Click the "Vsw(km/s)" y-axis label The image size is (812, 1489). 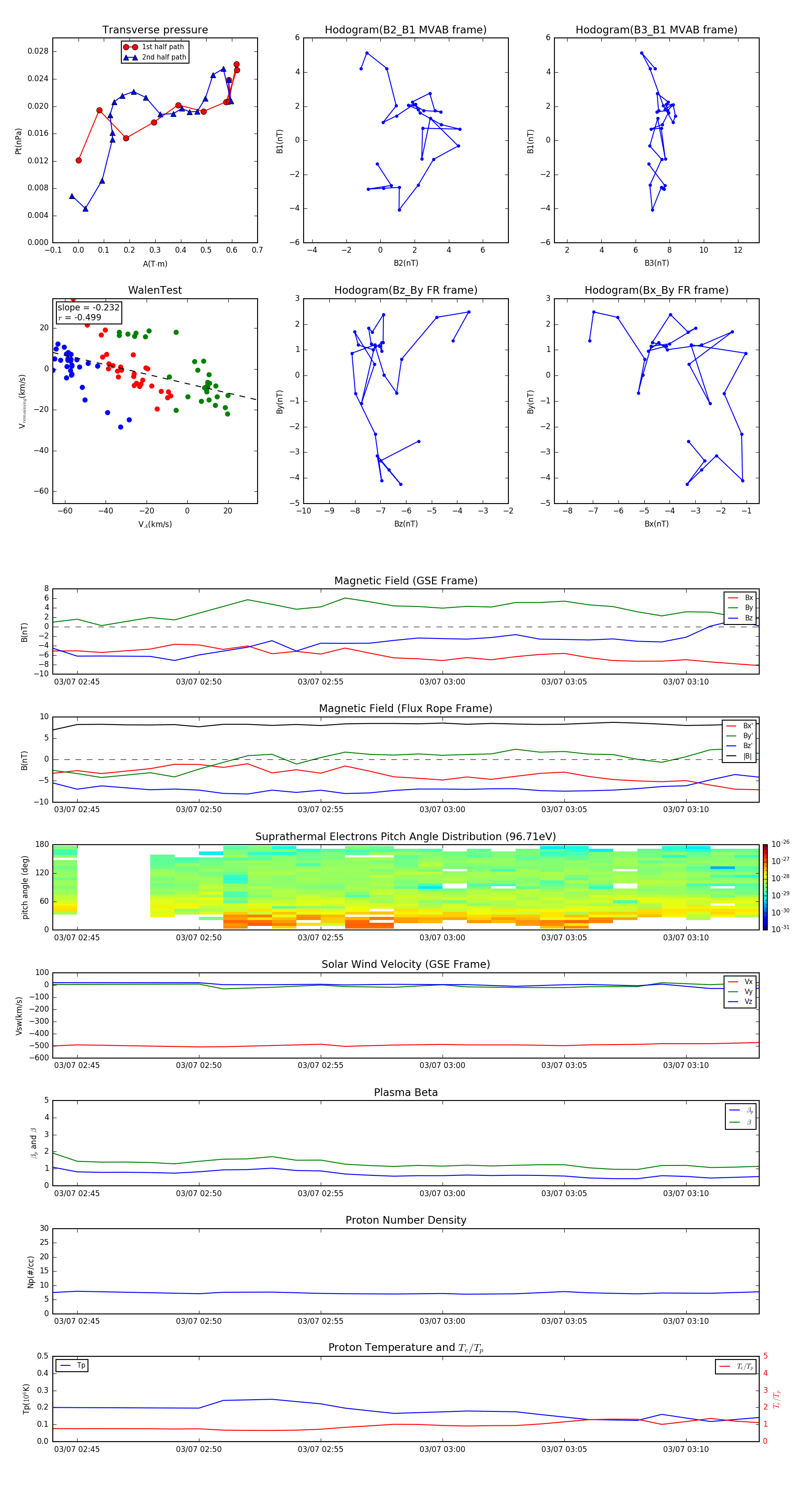18,1016
